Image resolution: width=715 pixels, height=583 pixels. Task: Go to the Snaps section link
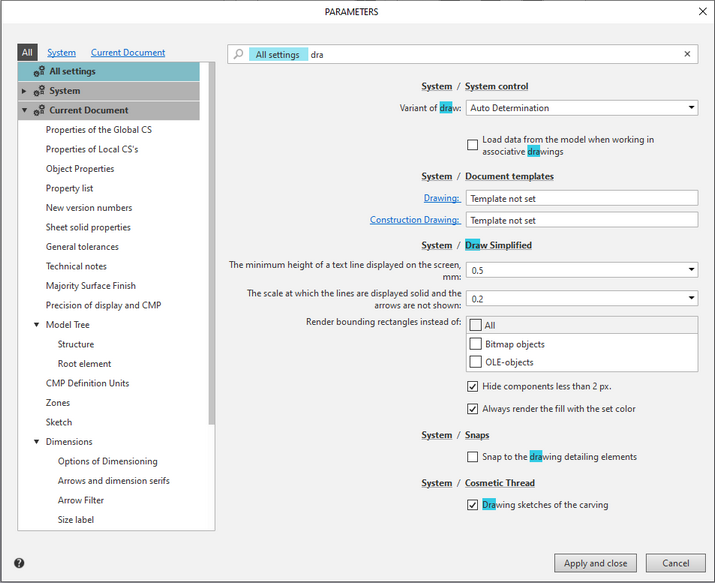pos(477,435)
